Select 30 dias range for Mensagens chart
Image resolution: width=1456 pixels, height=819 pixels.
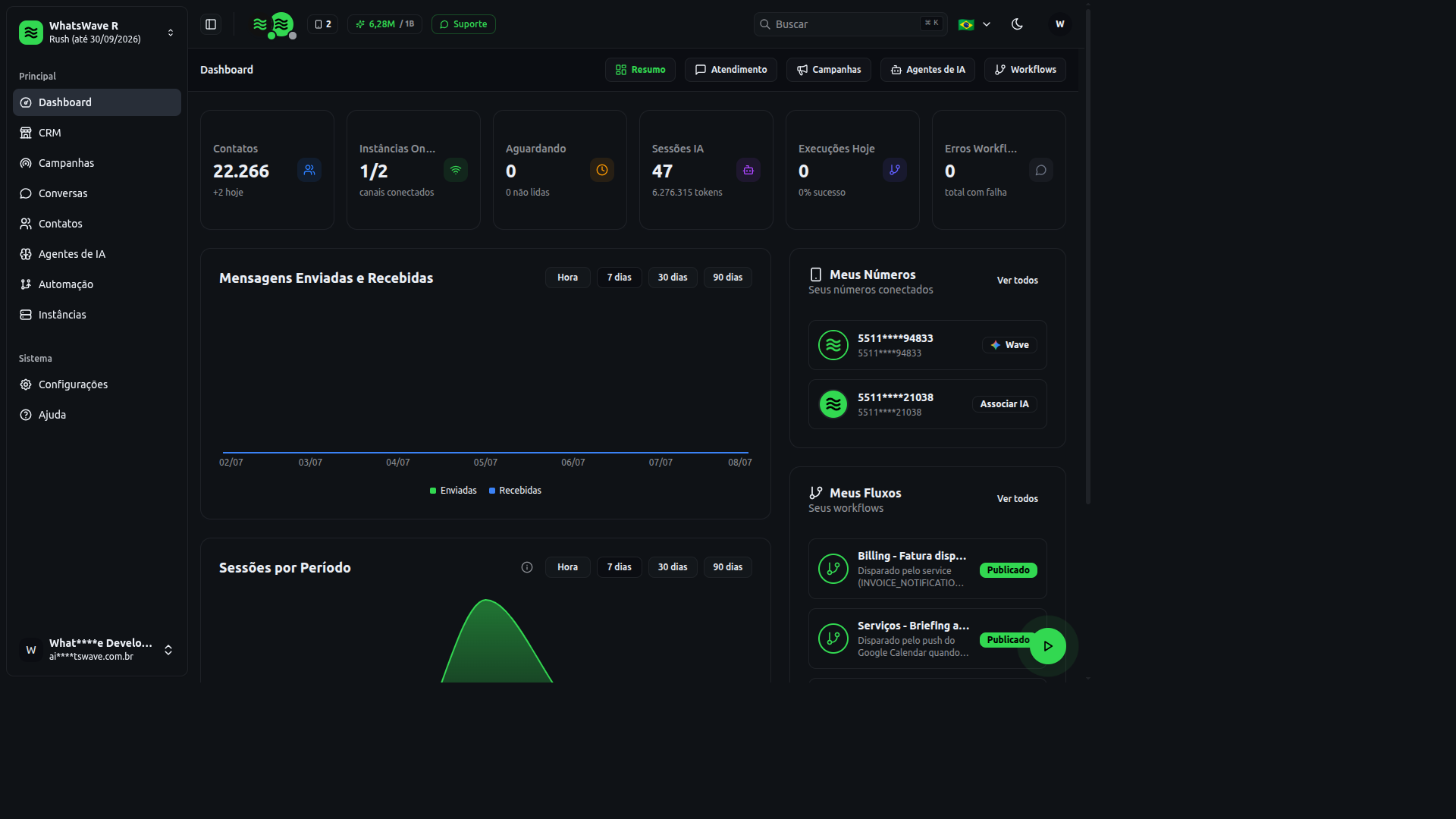coord(673,278)
